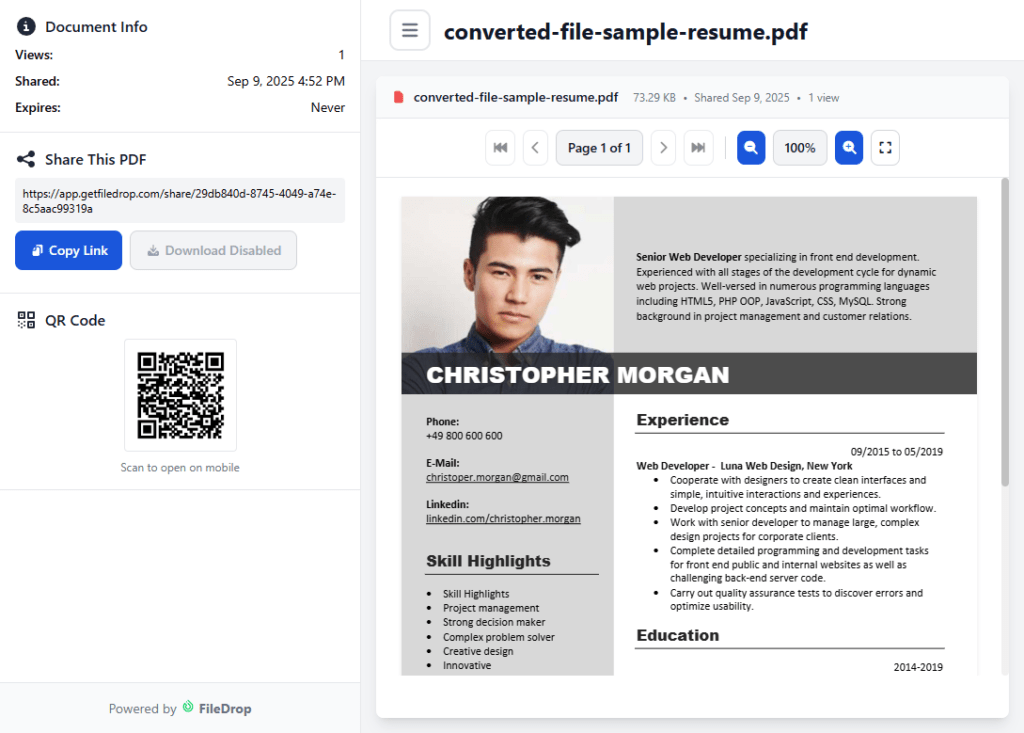
Task: Select the share URL text field
Action: 180,201
